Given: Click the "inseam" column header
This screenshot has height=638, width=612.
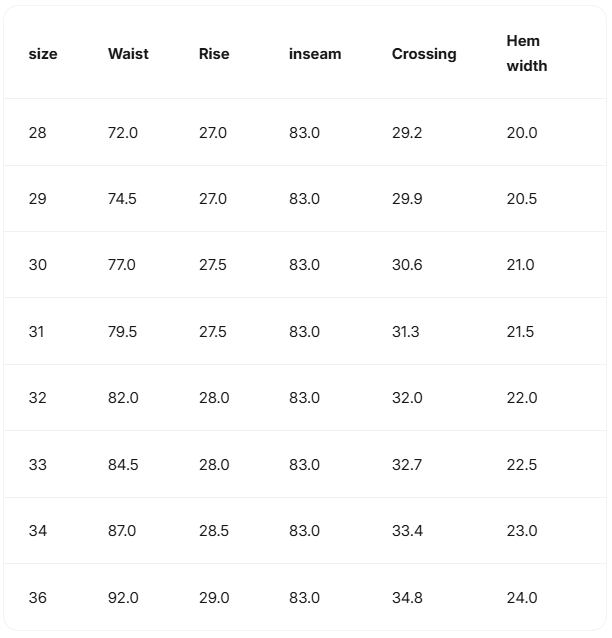Looking at the screenshot, I should click(315, 54).
